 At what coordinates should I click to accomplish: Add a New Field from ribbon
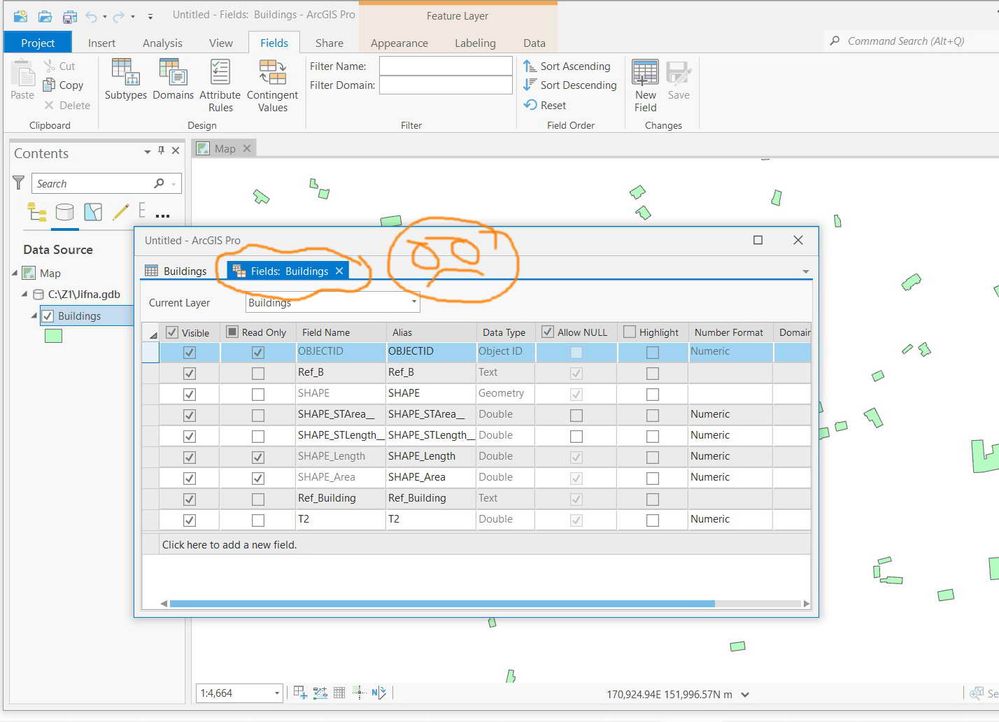pos(645,85)
